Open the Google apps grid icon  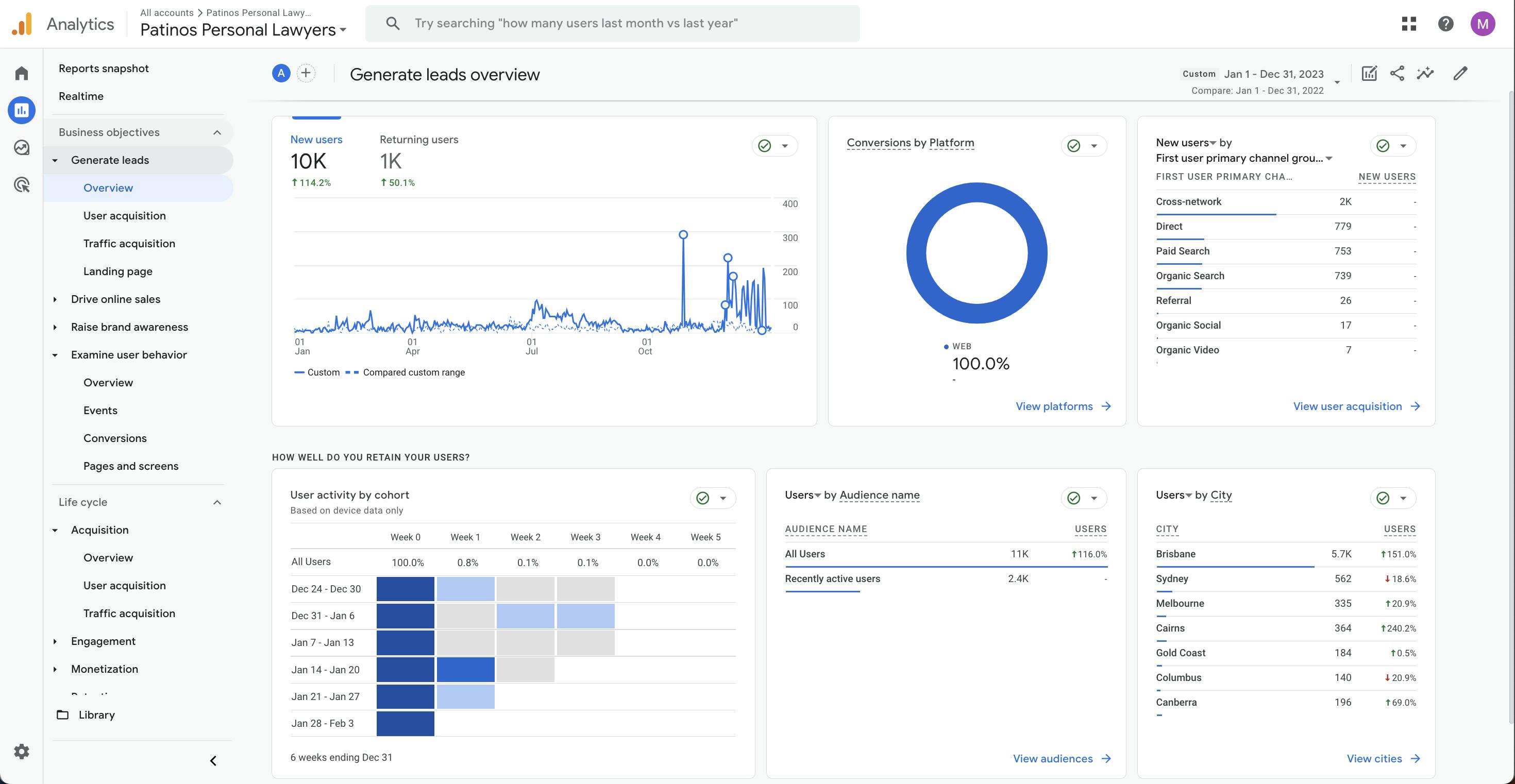[x=1409, y=24]
